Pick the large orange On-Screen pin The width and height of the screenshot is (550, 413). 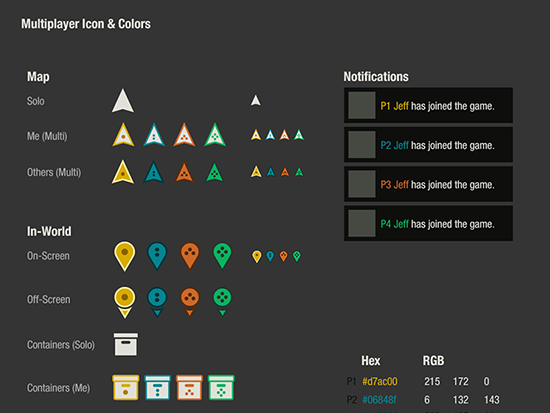[190, 256]
